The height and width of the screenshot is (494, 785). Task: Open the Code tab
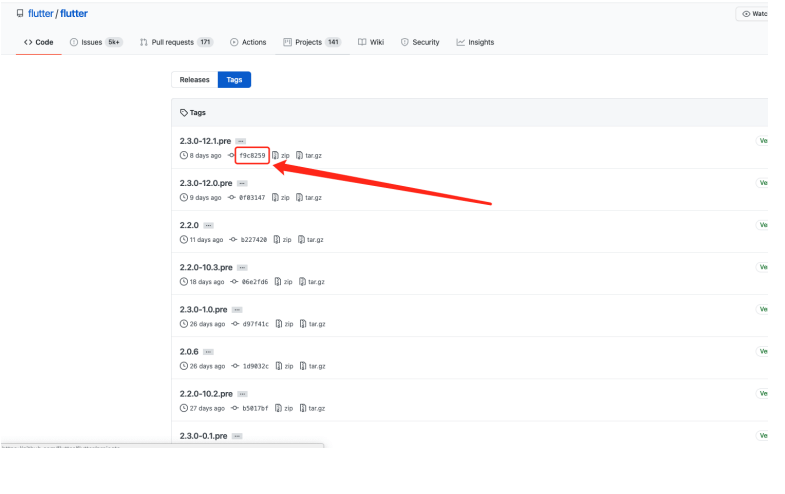pos(39,42)
